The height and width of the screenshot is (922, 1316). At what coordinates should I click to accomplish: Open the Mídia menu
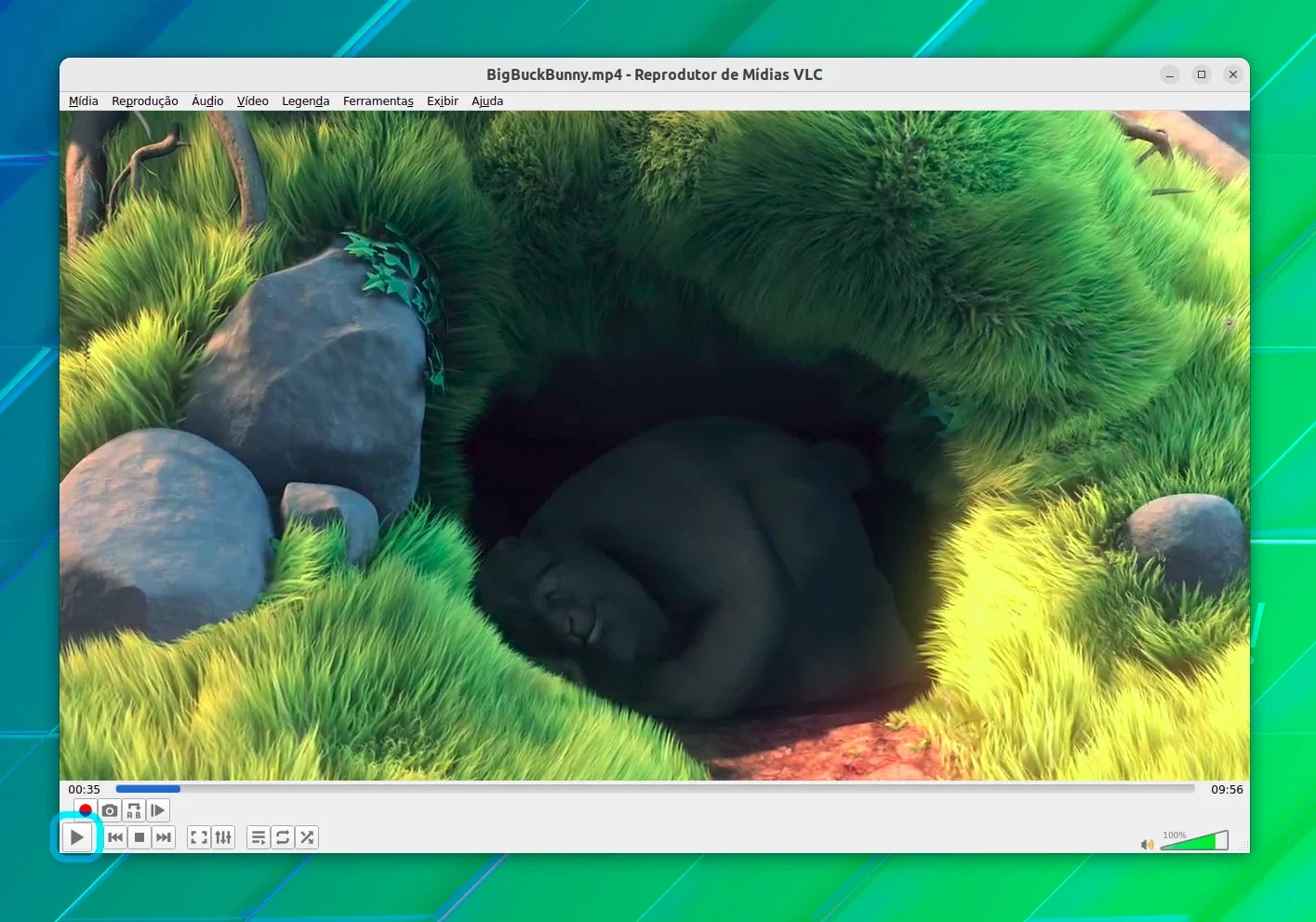coord(84,100)
